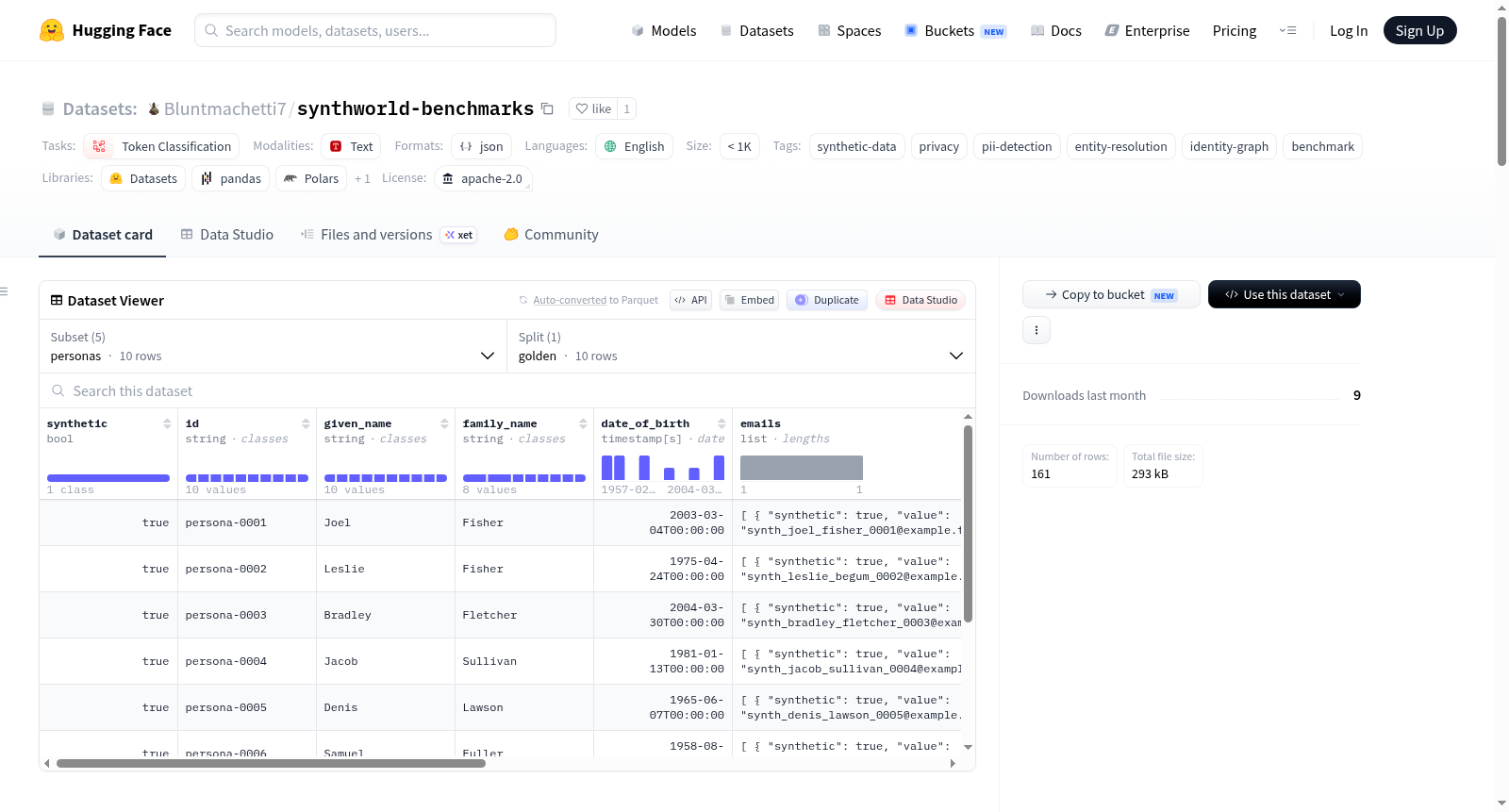Open the Datasets library tag

click(143, 178)
